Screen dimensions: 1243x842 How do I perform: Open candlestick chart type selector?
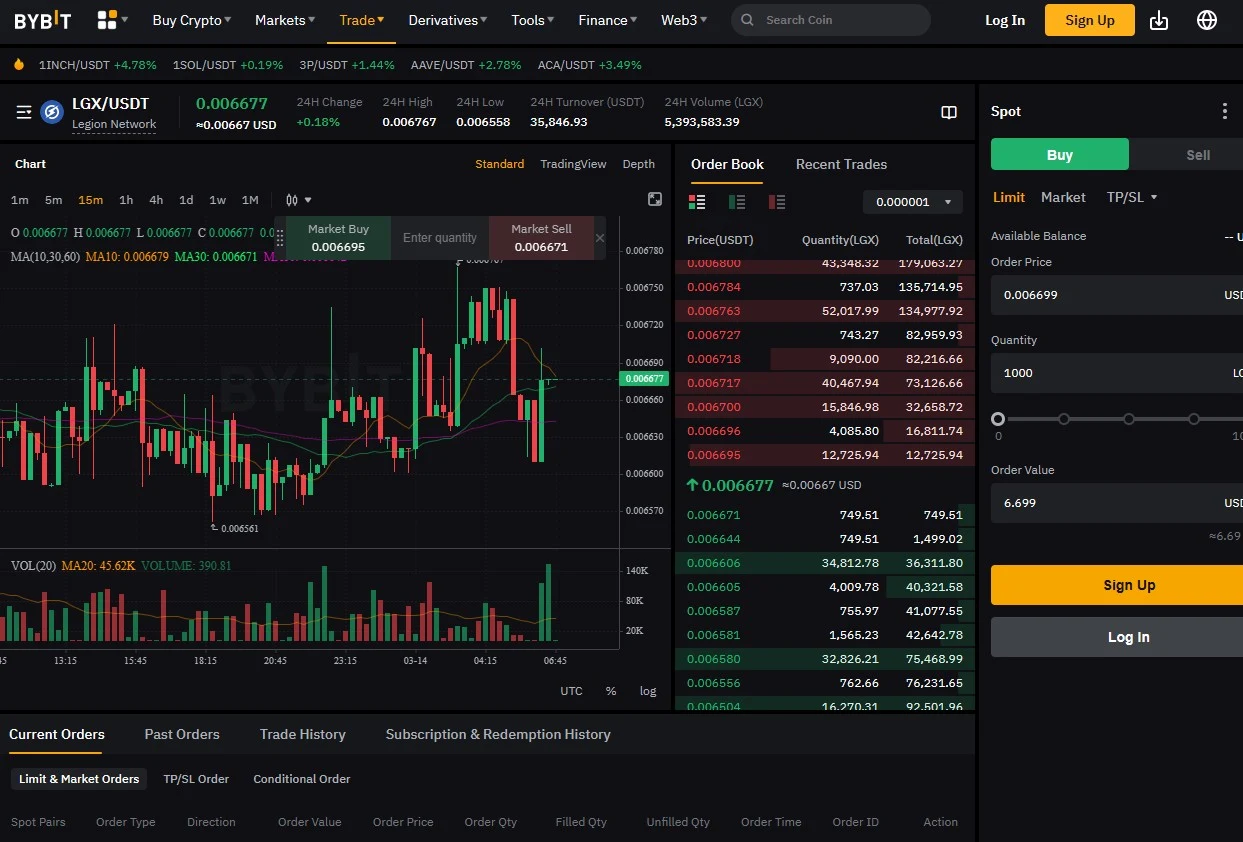pos(298,200)
